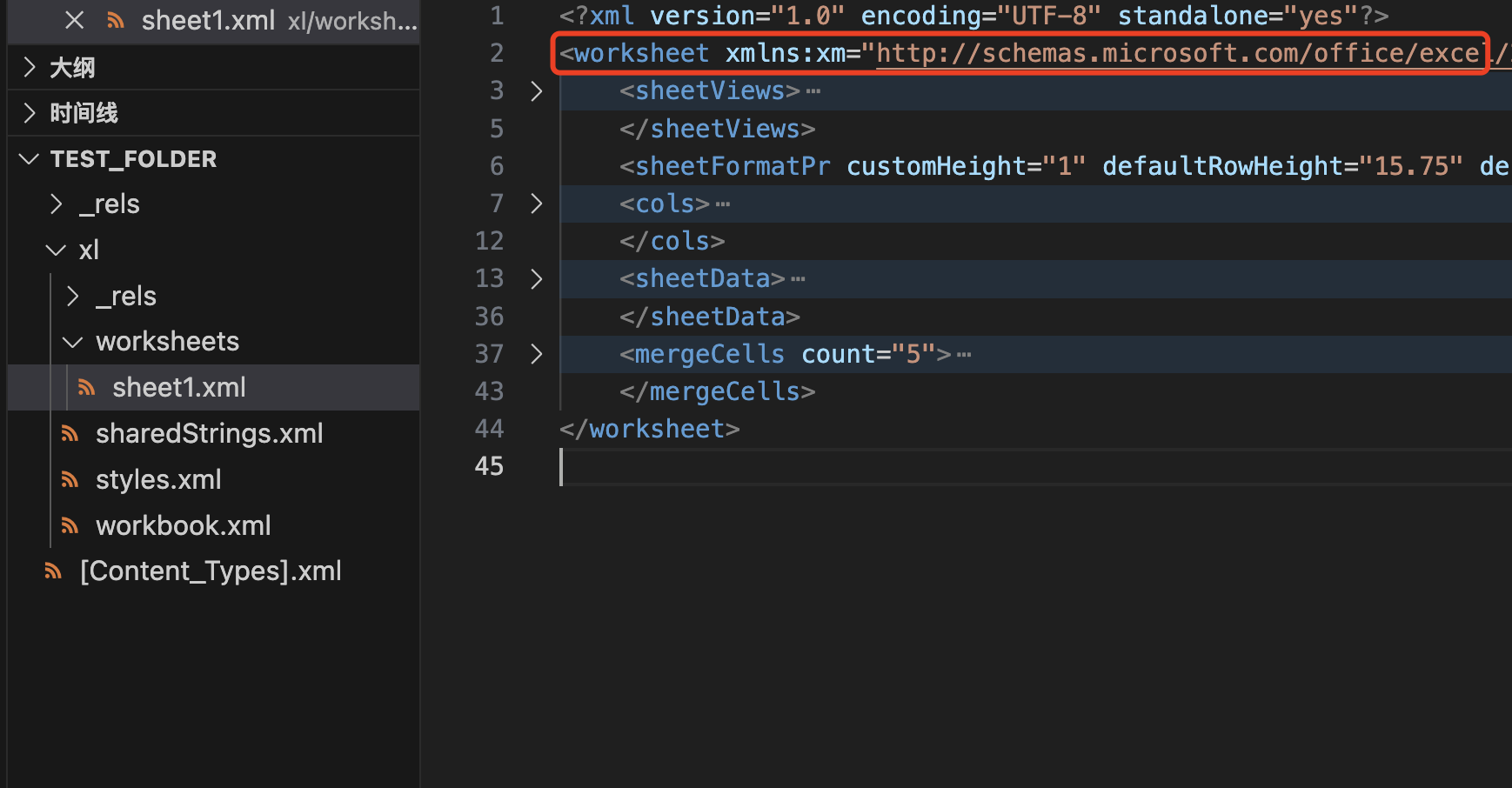This screenshot has width=1512, height=788.
Task: Click line number 6 in gutter
Action: point(497,166)
